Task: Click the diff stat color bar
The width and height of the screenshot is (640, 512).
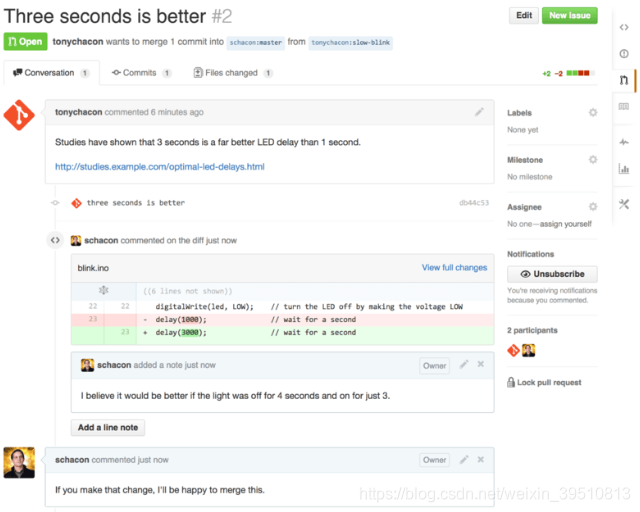Action: click(580, 73)
